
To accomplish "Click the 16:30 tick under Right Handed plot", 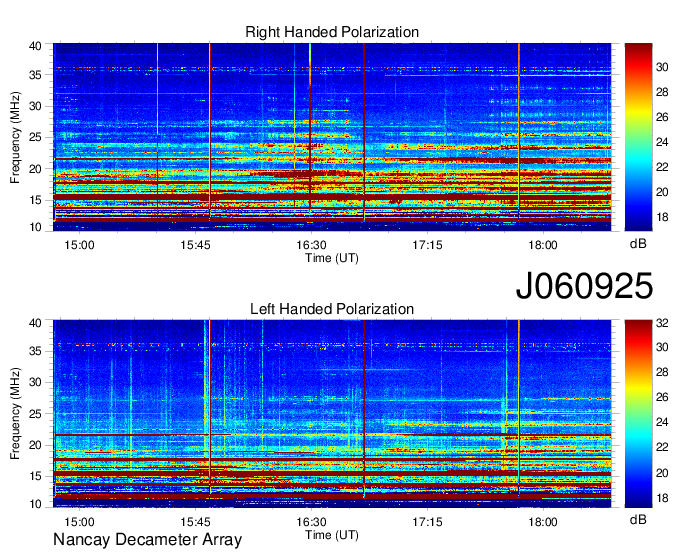I will coord(311,245).
